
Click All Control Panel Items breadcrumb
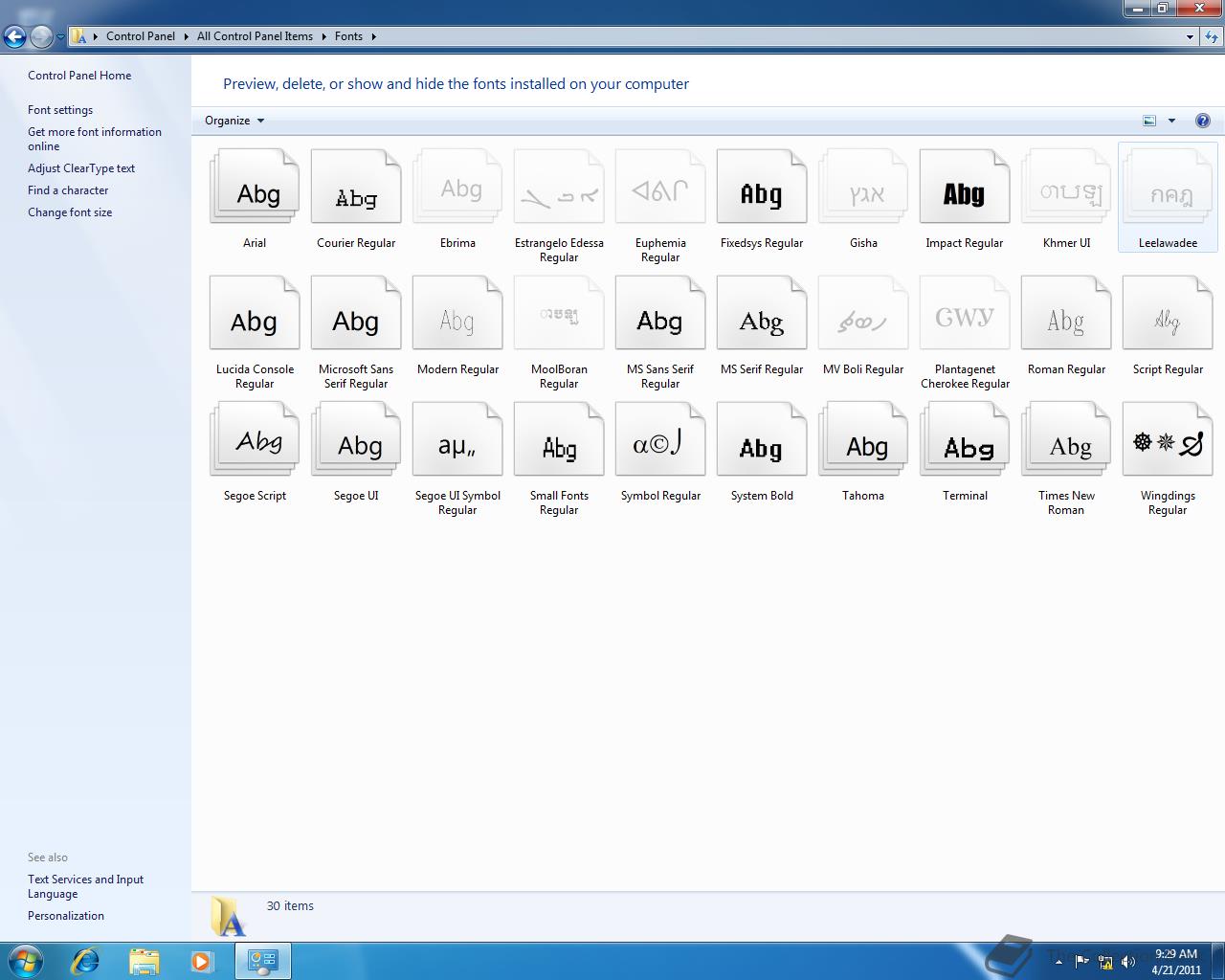coord(255,36)
